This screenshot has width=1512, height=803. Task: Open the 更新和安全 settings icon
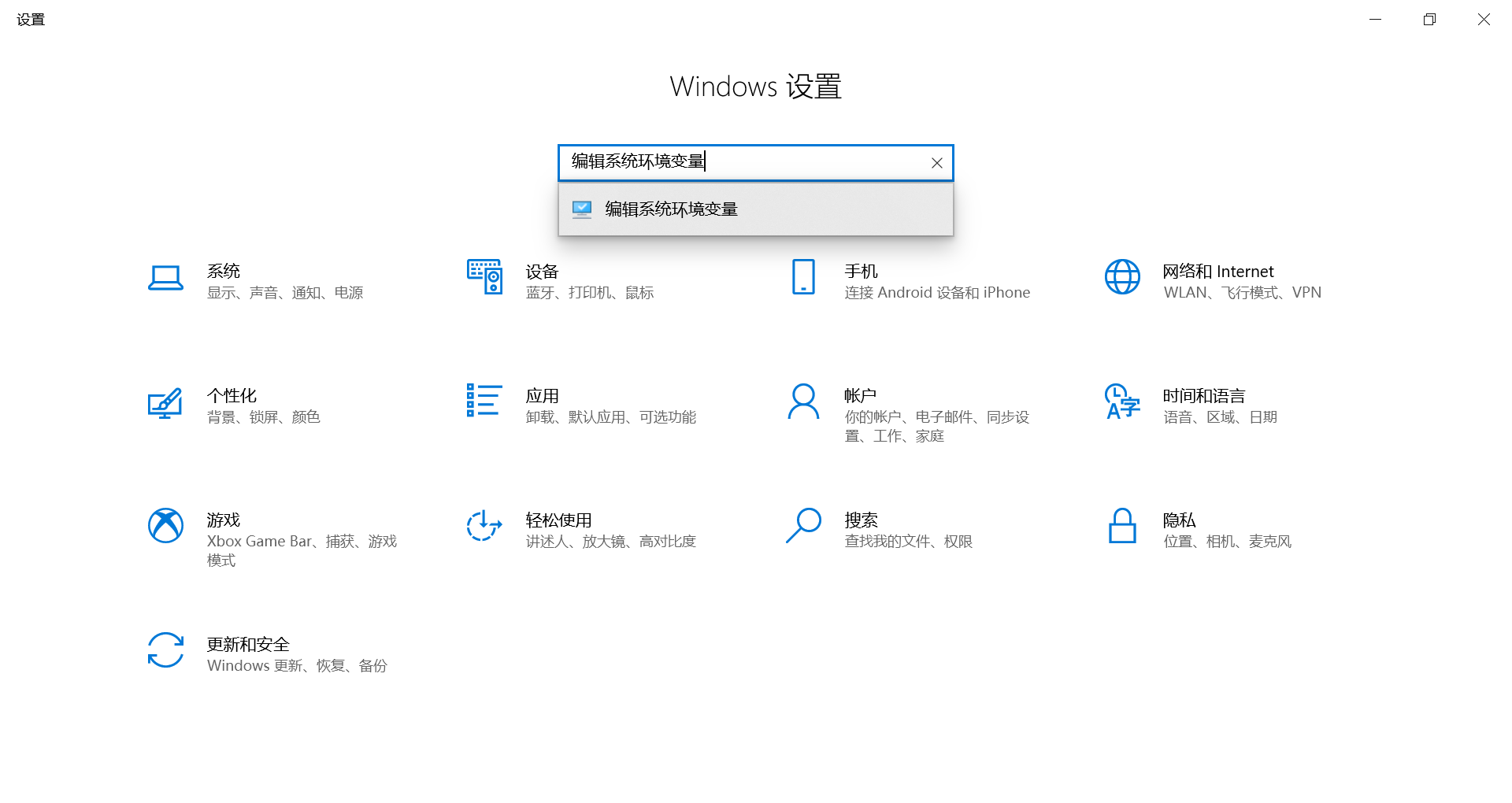pyautogui.click(x=165, y=651)
